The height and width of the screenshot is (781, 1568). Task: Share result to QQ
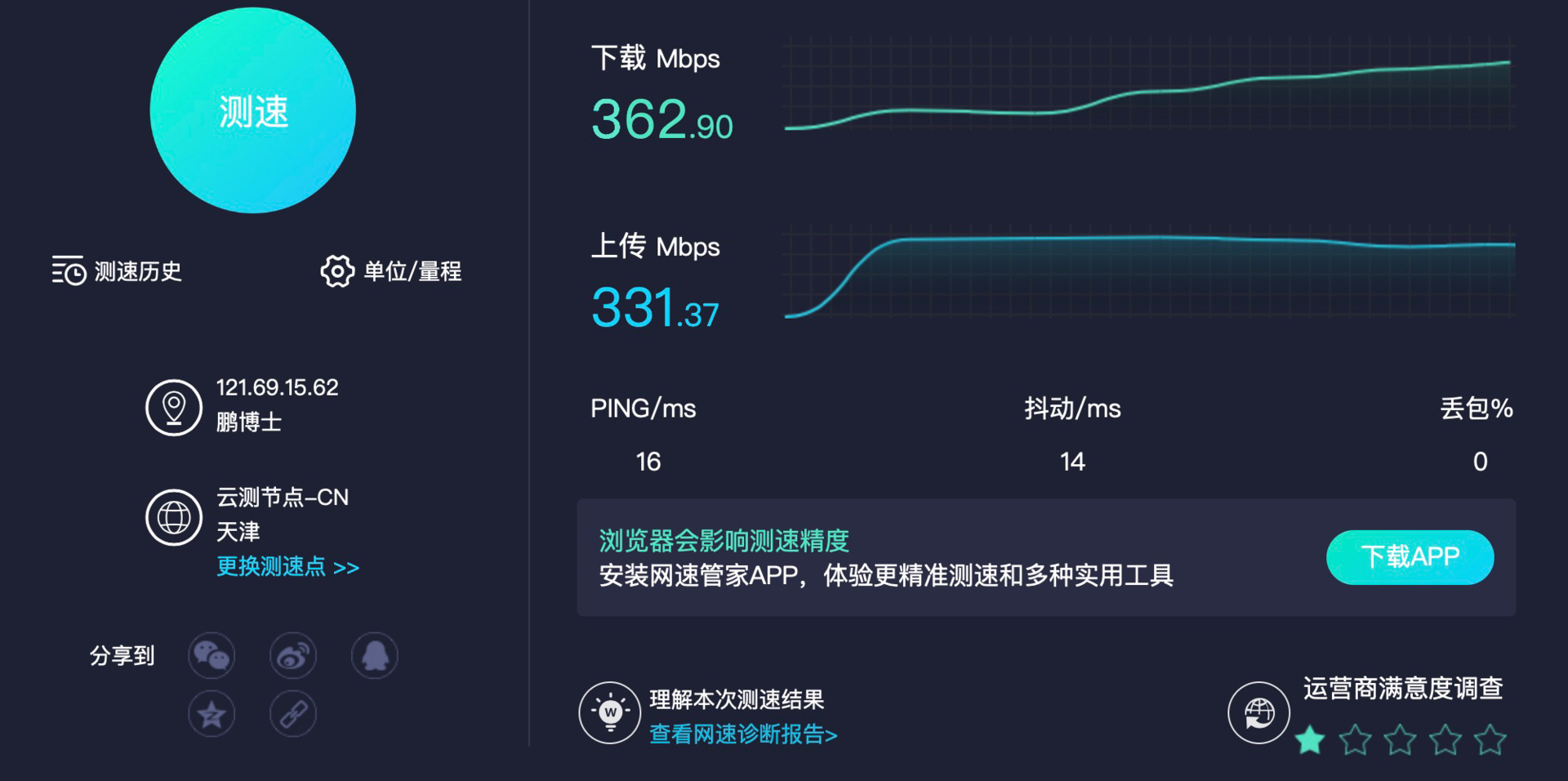[375, 655]
